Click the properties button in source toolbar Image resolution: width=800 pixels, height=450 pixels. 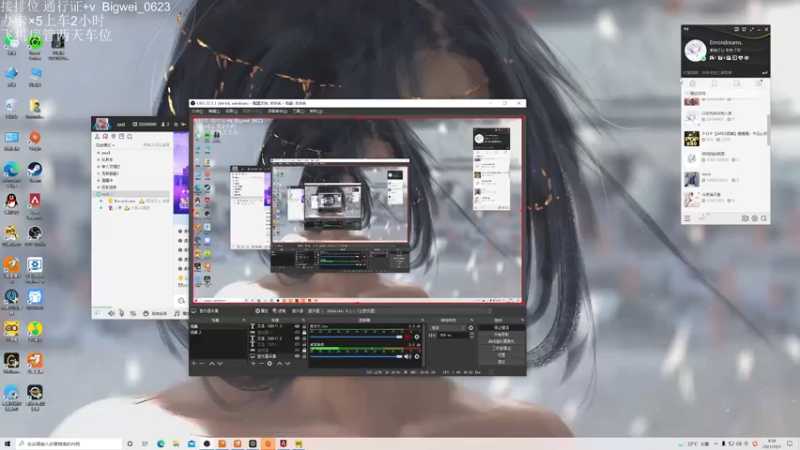point(262,311)
